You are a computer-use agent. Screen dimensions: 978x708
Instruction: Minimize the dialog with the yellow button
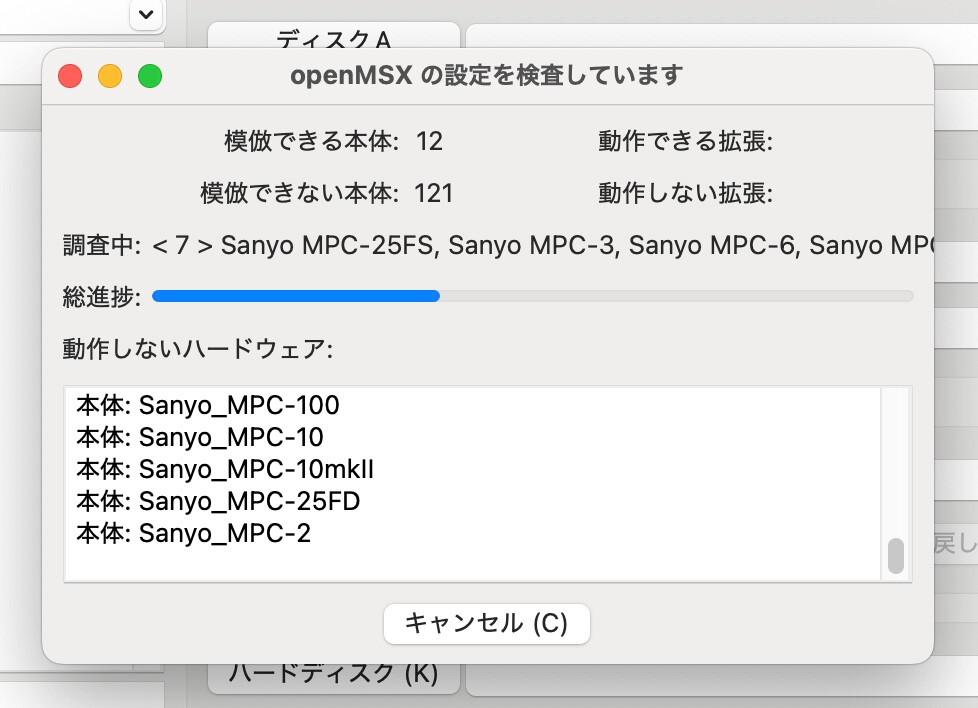click(x=110, y=76)
